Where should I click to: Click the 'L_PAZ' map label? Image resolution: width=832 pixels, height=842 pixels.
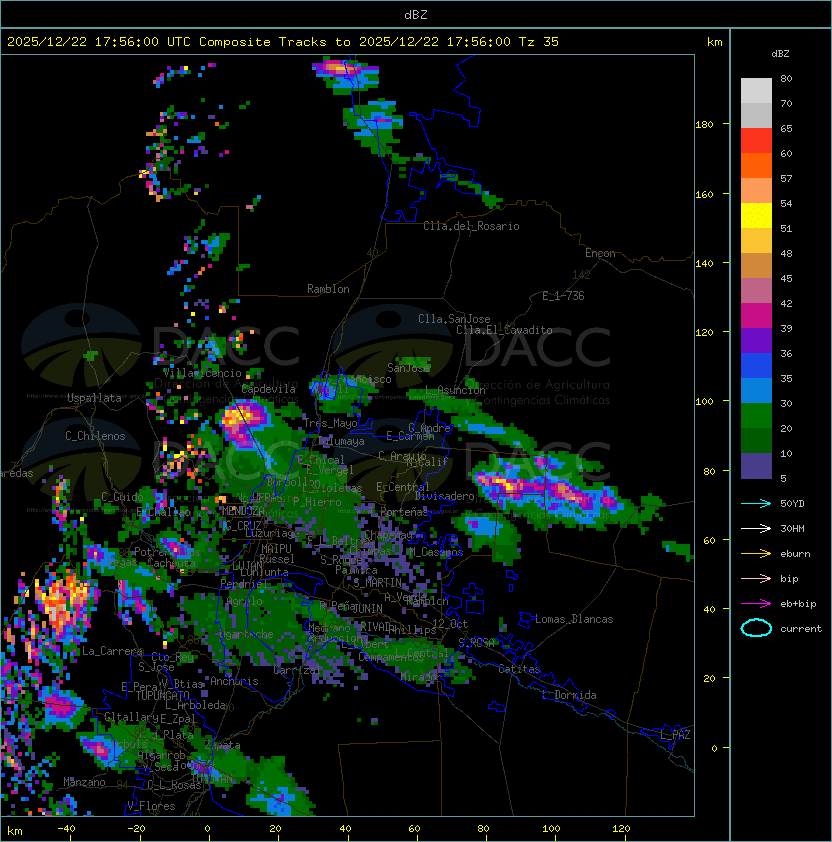675,735
